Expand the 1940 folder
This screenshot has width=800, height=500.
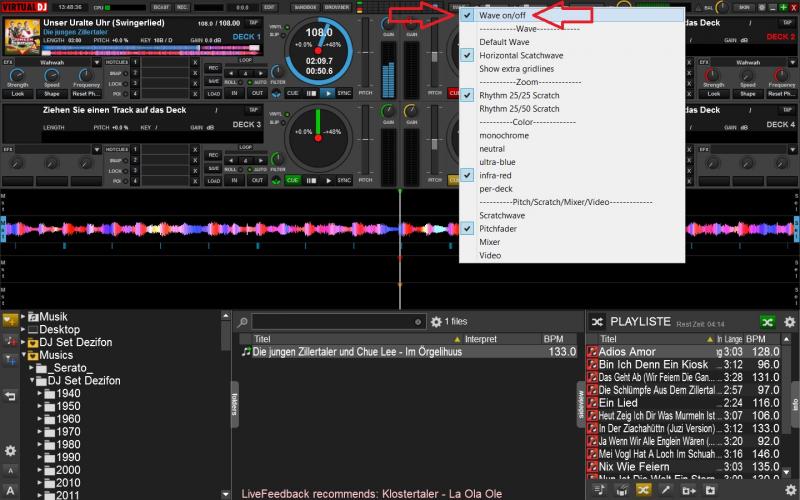[41, 394]
